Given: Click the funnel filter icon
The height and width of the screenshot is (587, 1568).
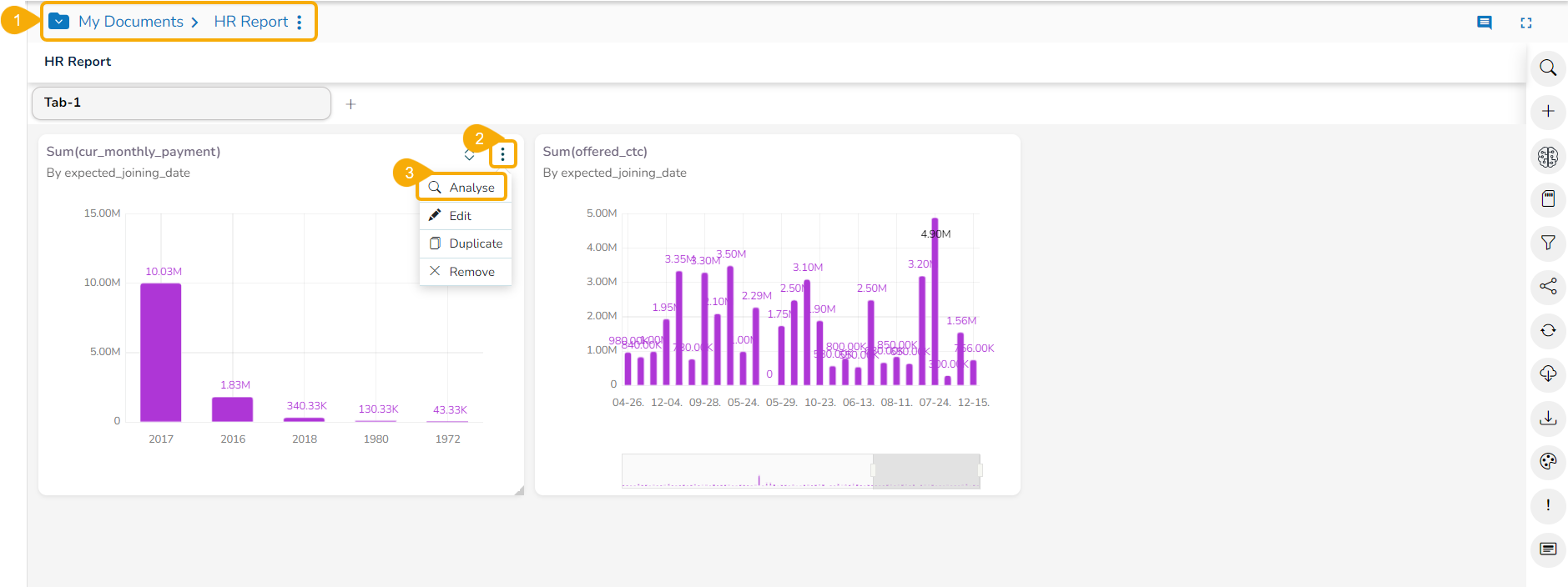Looking at the screenshot, I should coord(1547,243).
